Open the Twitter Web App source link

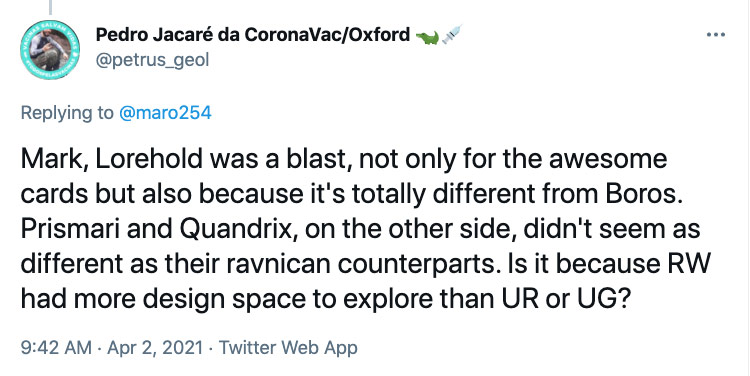click(x=288, y=348)
